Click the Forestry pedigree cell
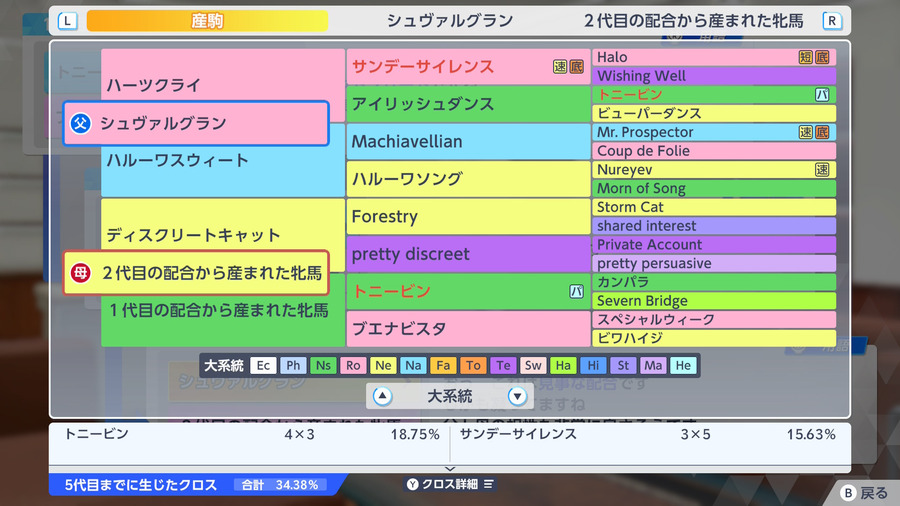Image resolution: width=900 pixels, height=506 pixels. pyautogui.click(x=468, y=216)
